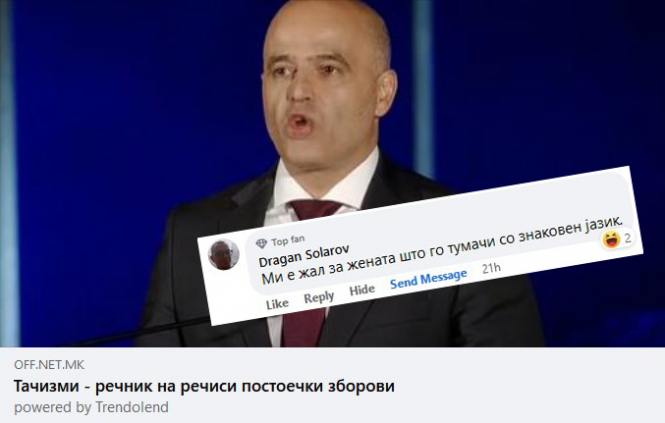Click Reply under the comment
This screenshot has height=423, width=665.
tap(319, 297)
